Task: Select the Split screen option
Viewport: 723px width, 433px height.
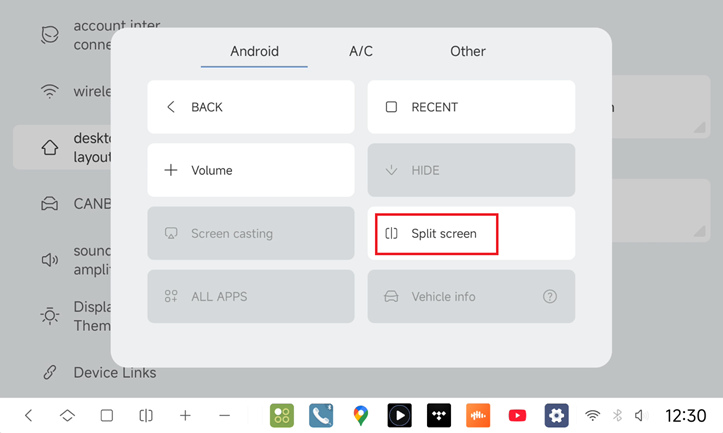Action: 471,233
